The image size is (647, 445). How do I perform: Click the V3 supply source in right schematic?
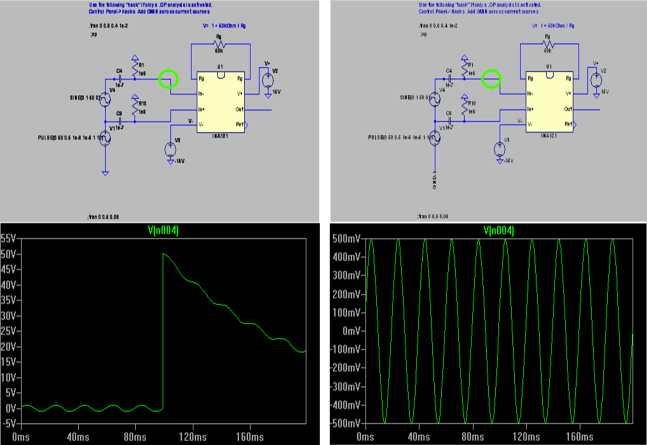coord(500,148)
